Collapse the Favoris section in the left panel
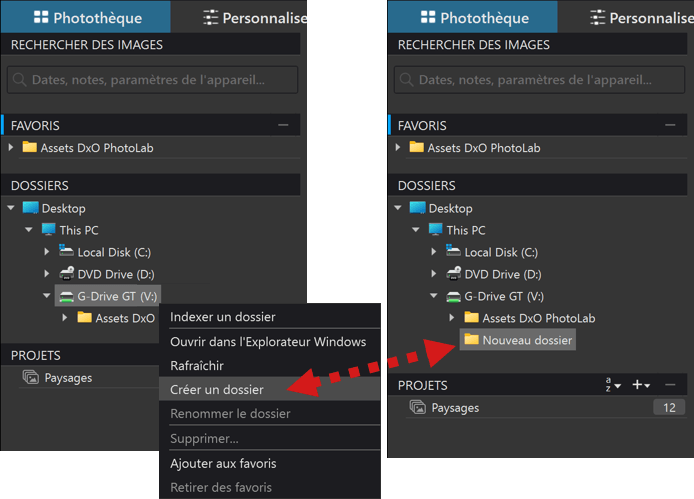Screen dimensions: 694x499 pyautogui.click(x=283, y=125)
